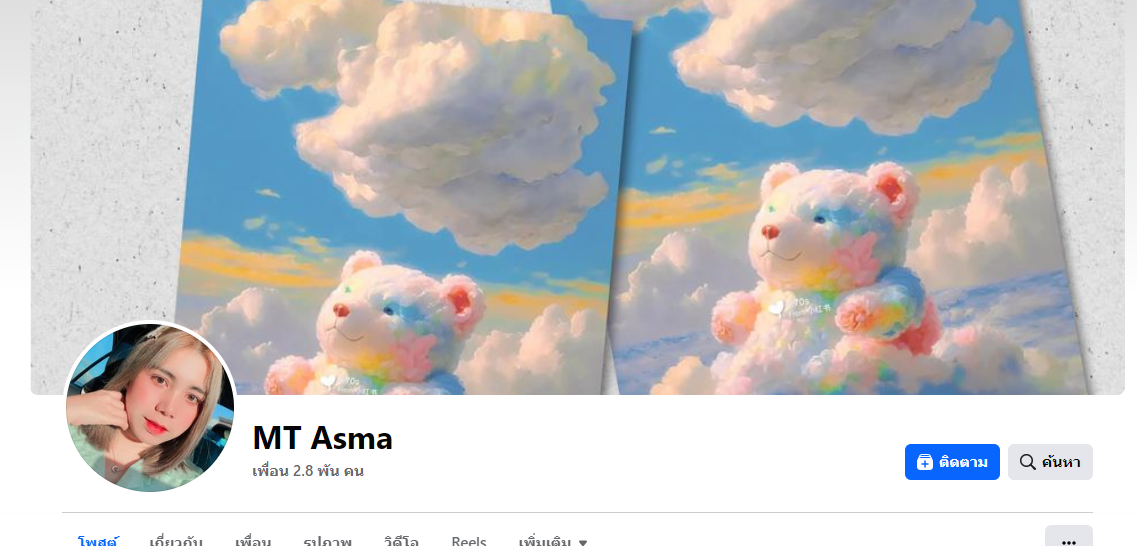1137x546 pixels.
Task: Switch to the วิดีโอ tab
Action: [x=401, y=541]
